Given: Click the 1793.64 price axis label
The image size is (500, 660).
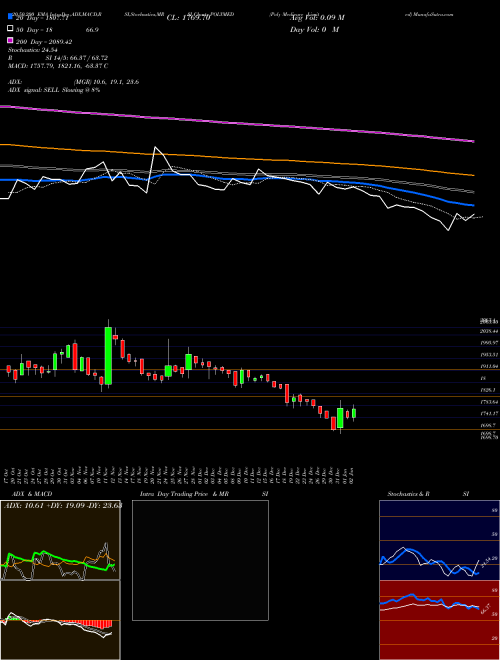Looking at the screenshot, I should point(489,402).
